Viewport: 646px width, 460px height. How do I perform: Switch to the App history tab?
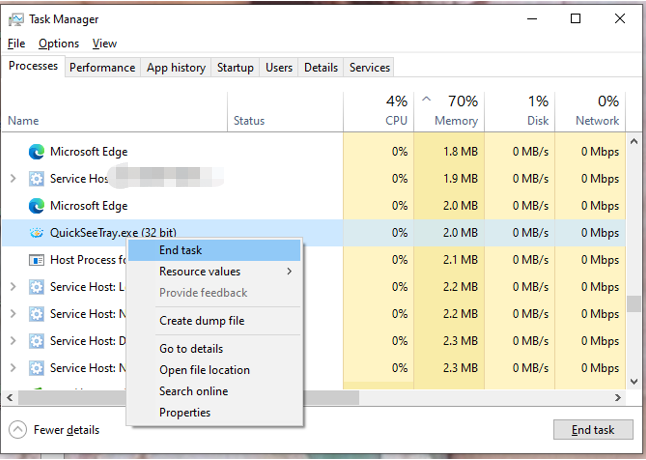click(176, 68)
